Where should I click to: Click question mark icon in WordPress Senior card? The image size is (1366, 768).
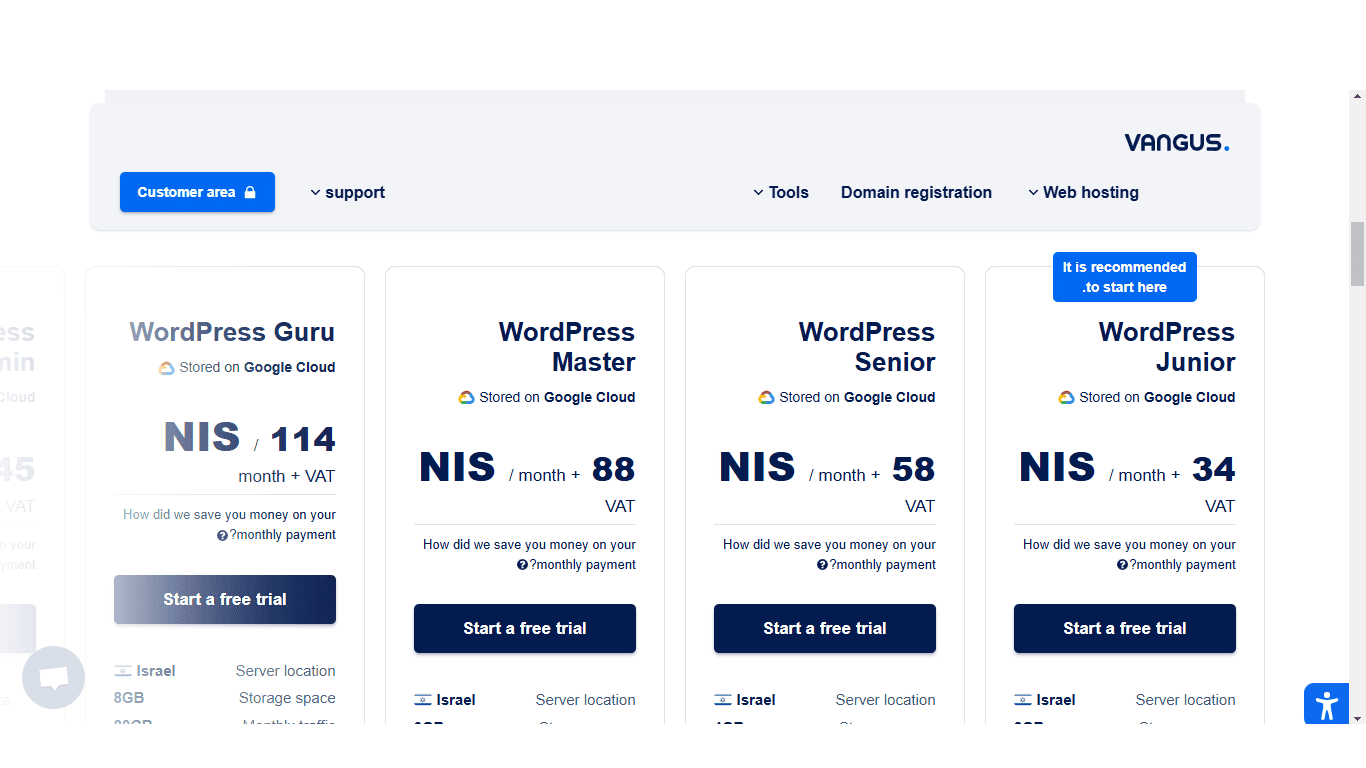(822, 565)
